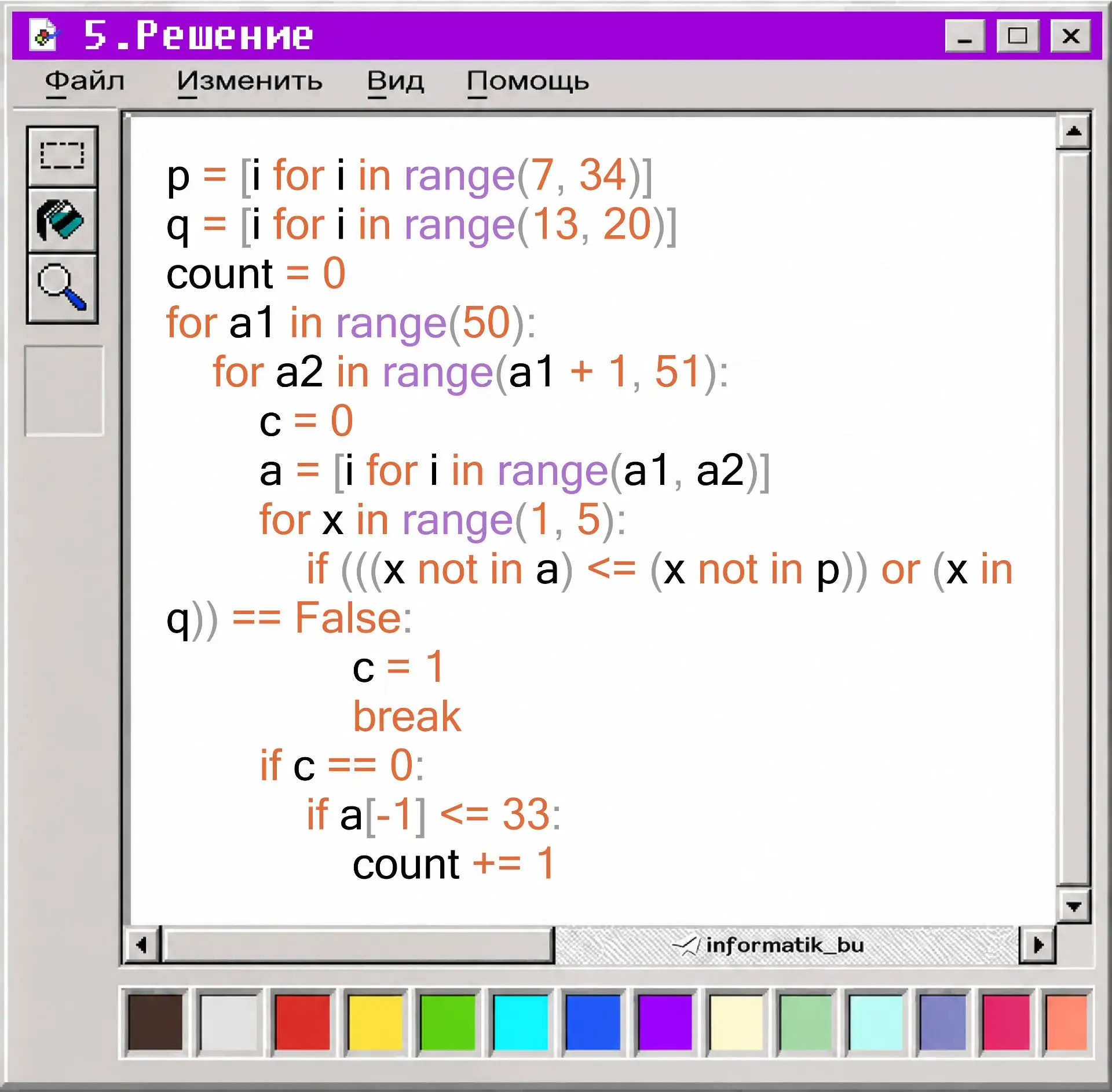This screenshot has height=1092, width=1112.
Task: Pick the cyan color swatch
Action: pos(520,1022)
